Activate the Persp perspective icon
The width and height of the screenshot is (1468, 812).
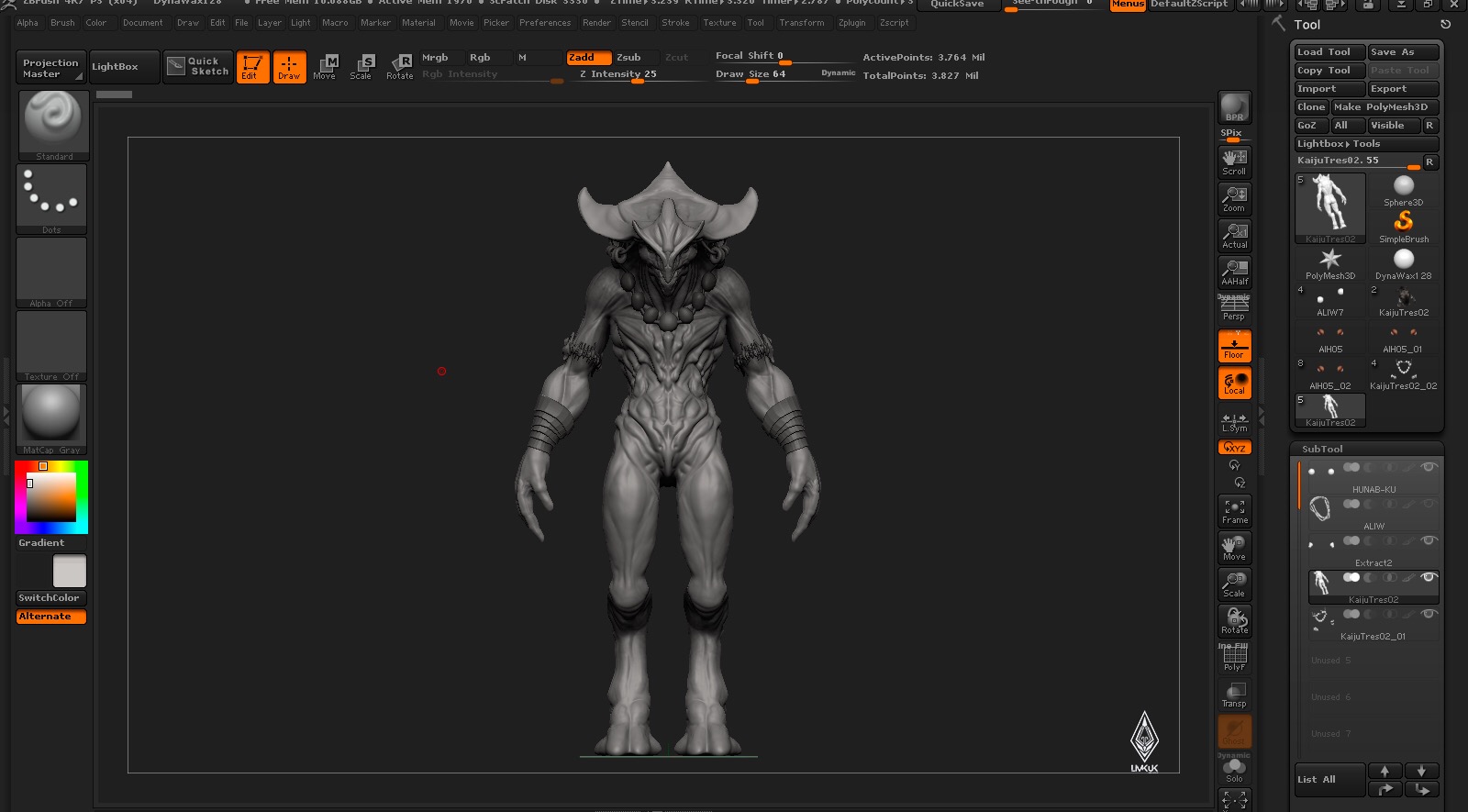(x=1234, y=307)
